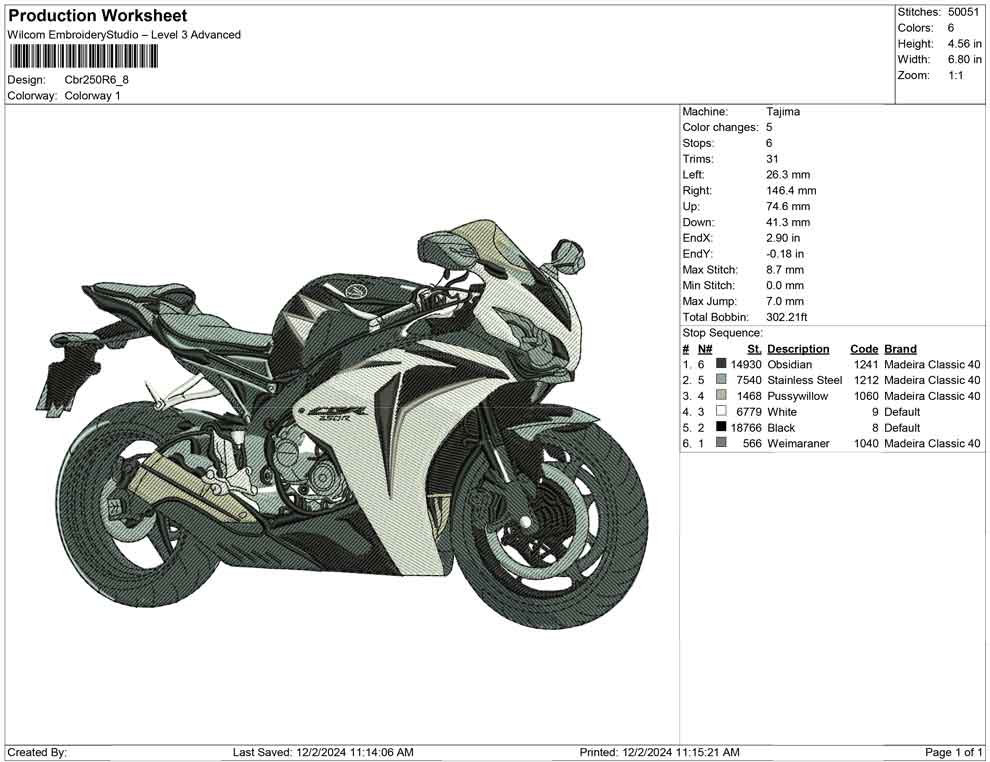
Task: Select the Black thread color chip
Action: (x=721, y=427)
